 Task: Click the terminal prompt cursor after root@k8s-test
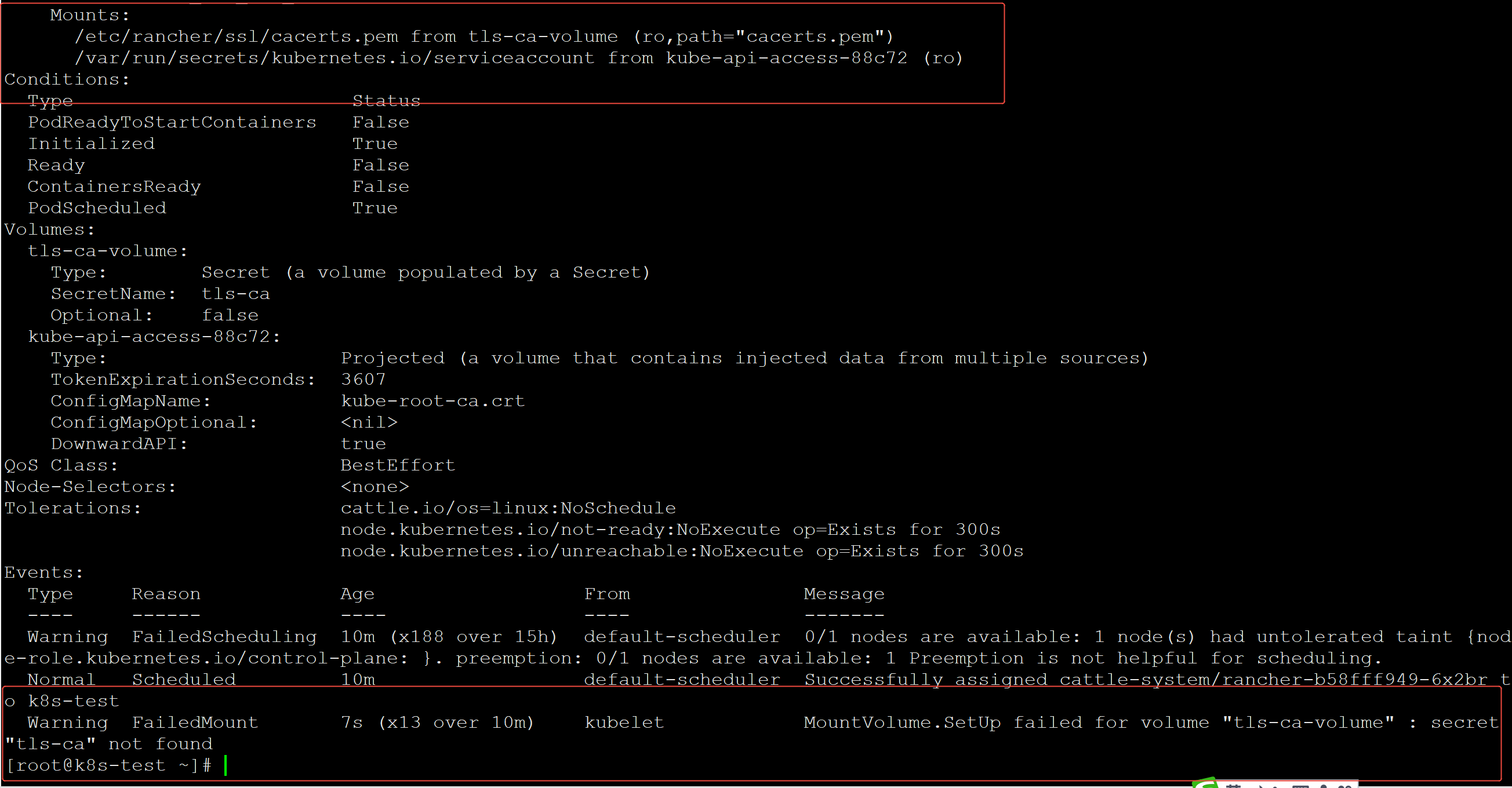226,765
